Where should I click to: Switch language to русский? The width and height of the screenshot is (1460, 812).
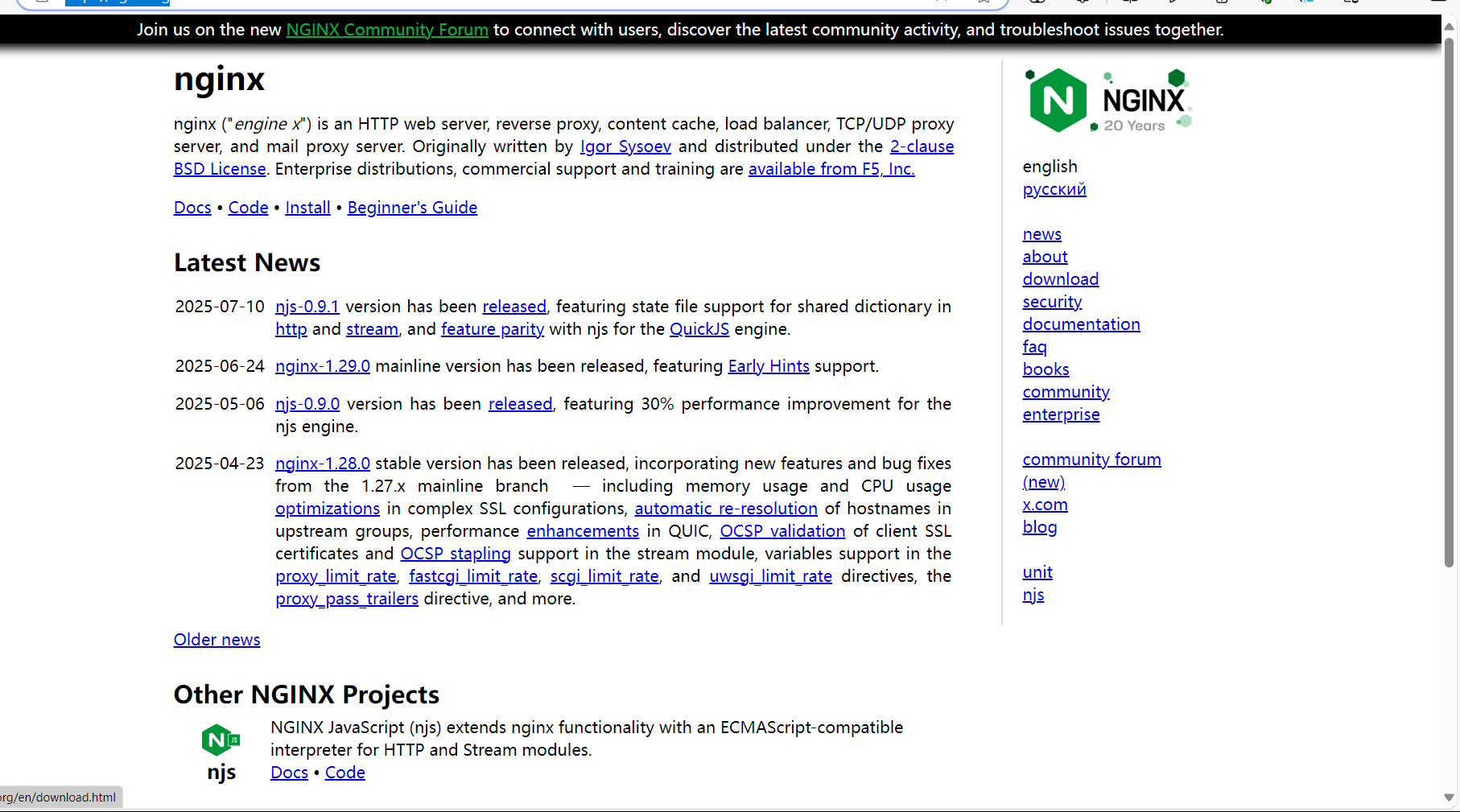[1054, 189]
